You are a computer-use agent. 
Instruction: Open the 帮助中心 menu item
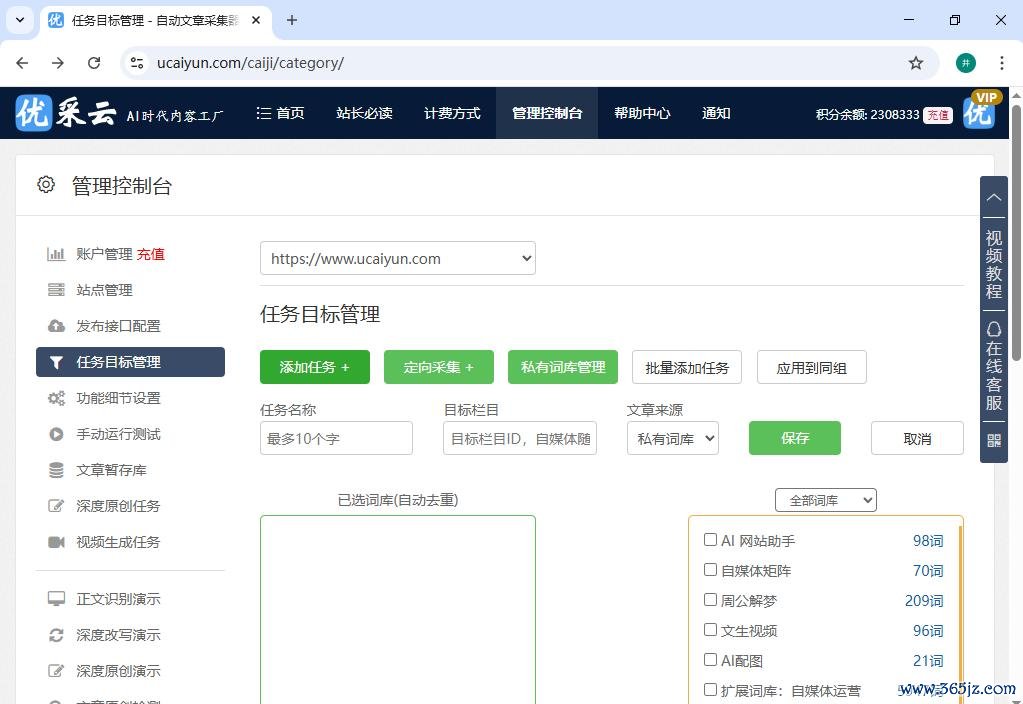click(x=642, y=113)
